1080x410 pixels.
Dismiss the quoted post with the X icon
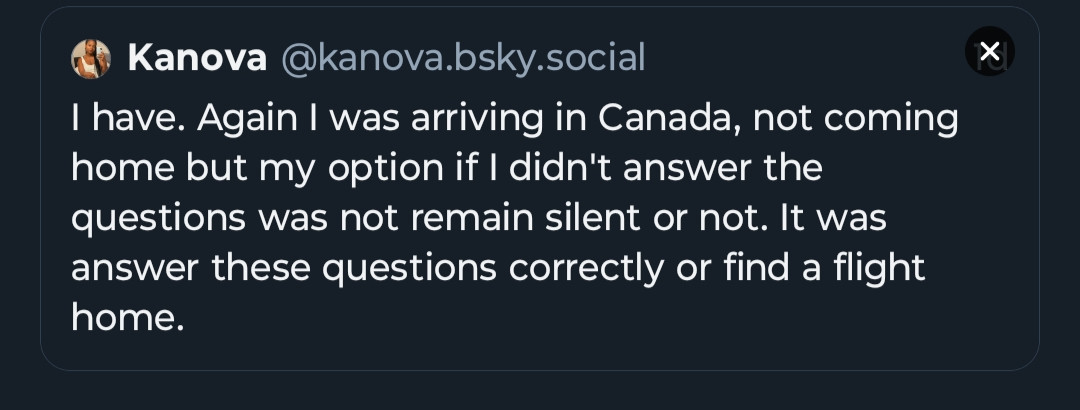989,51
